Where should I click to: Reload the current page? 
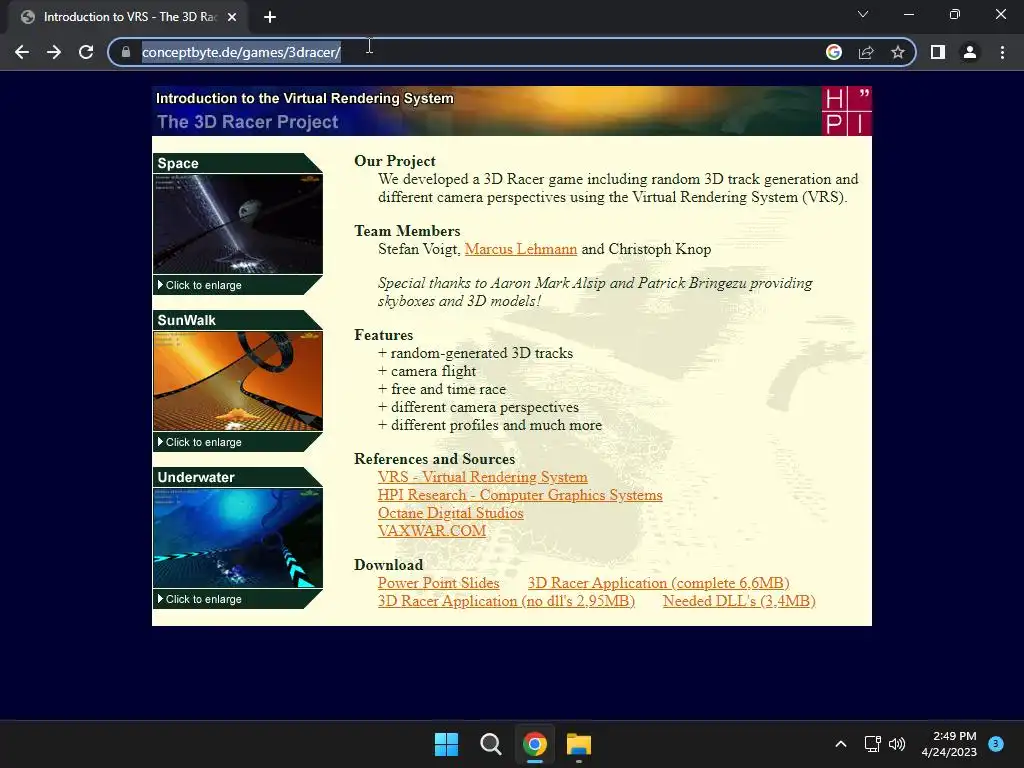[86, 52]
